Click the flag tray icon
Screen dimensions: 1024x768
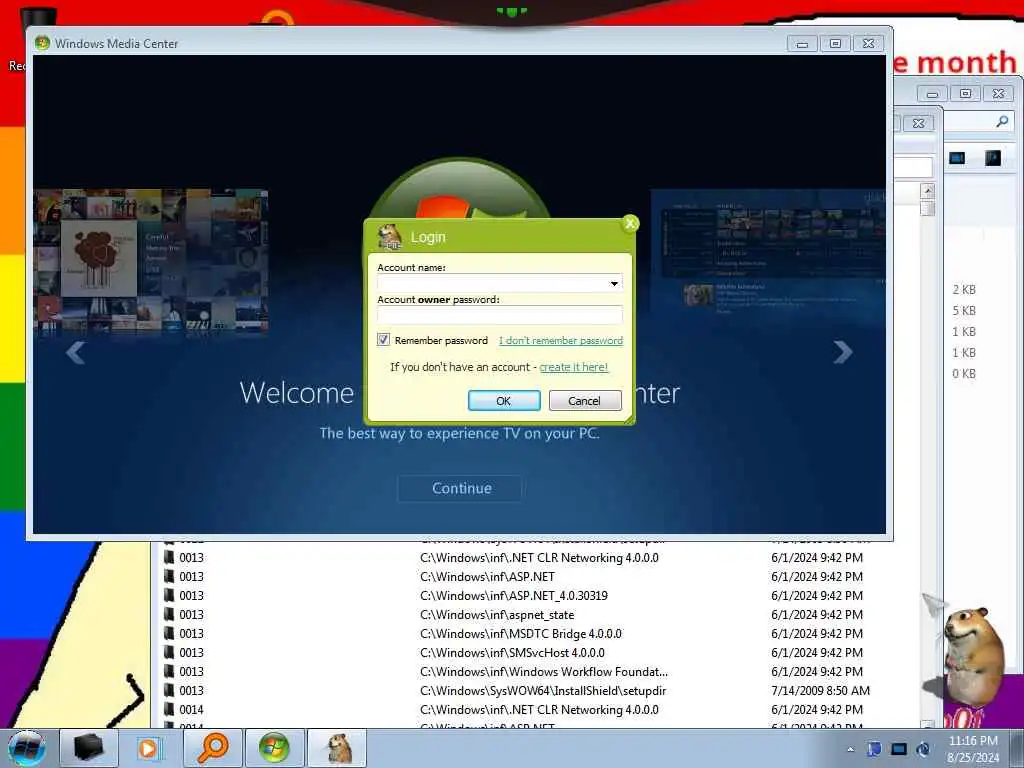pos(874,749)
